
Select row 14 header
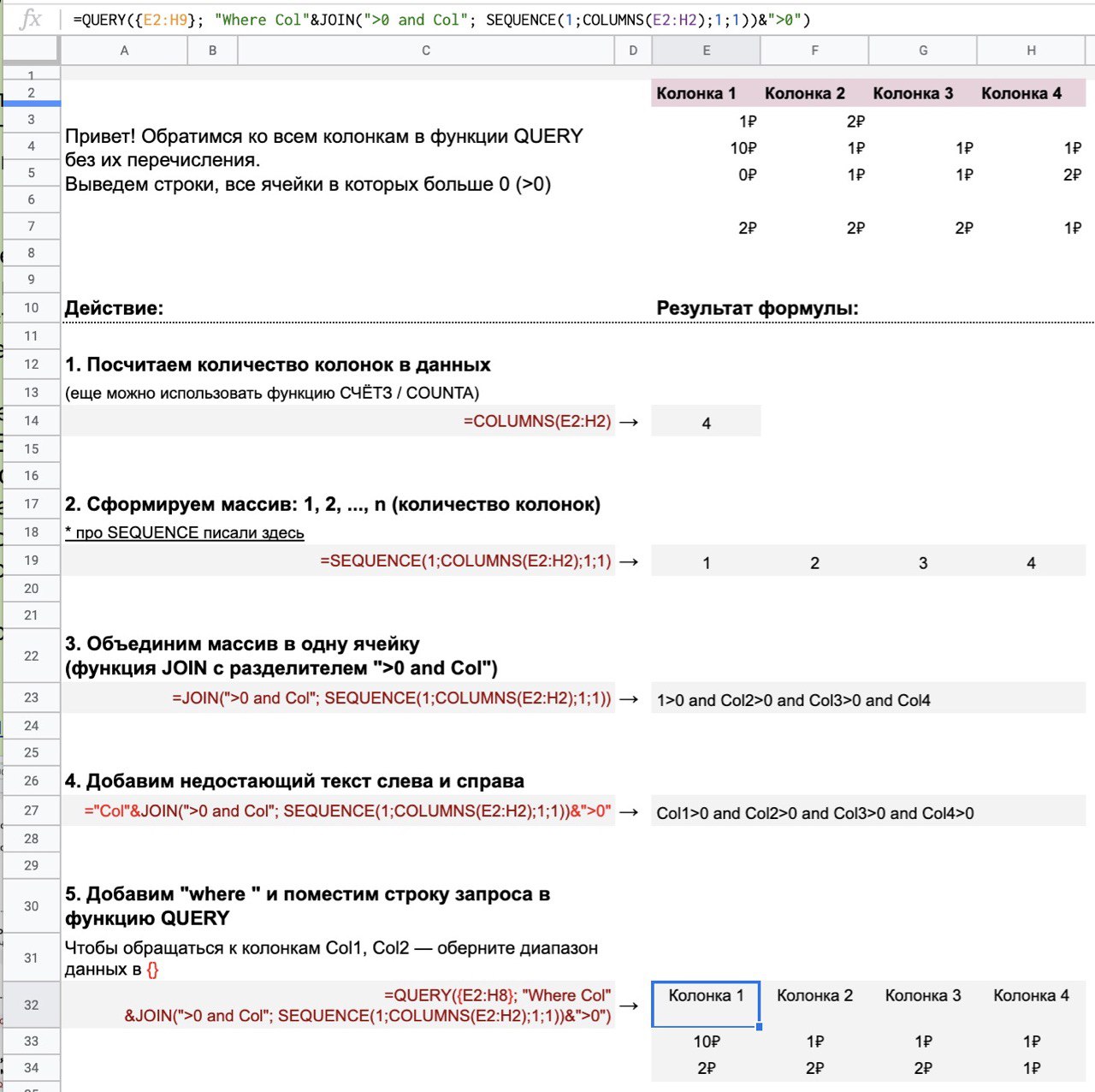[x=32, y=420]
